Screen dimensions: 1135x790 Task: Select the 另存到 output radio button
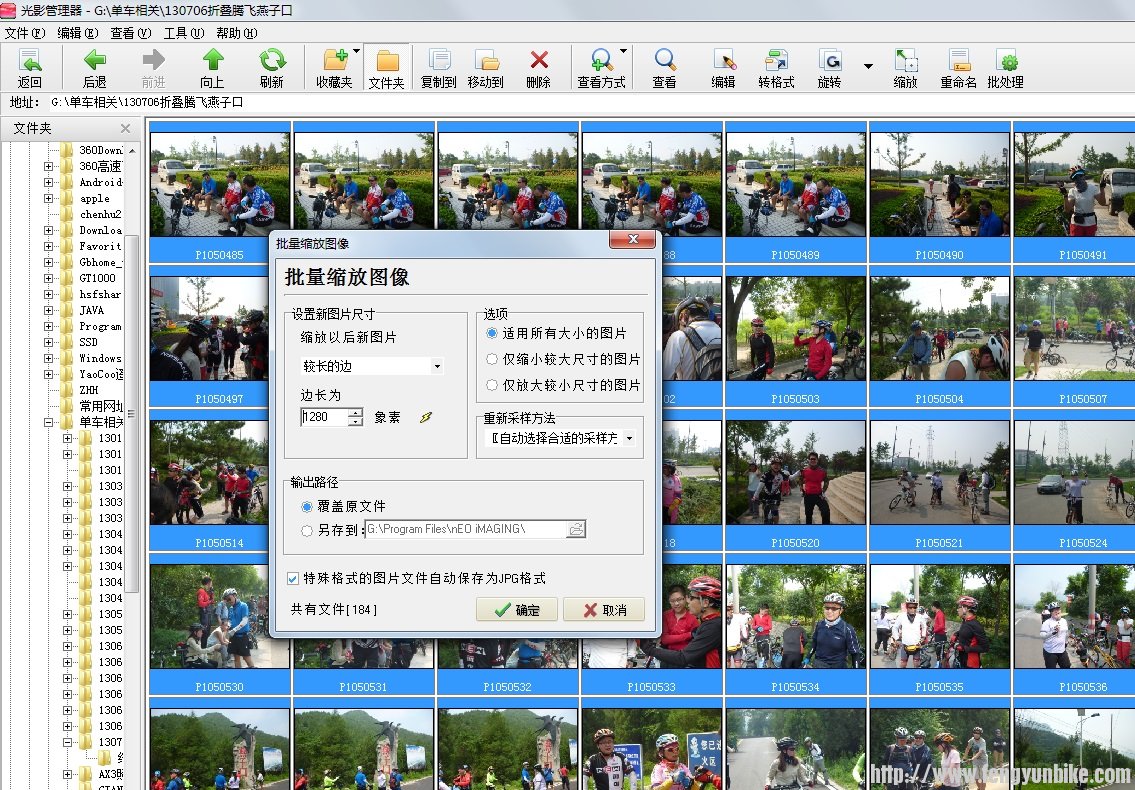coord(307,531)
